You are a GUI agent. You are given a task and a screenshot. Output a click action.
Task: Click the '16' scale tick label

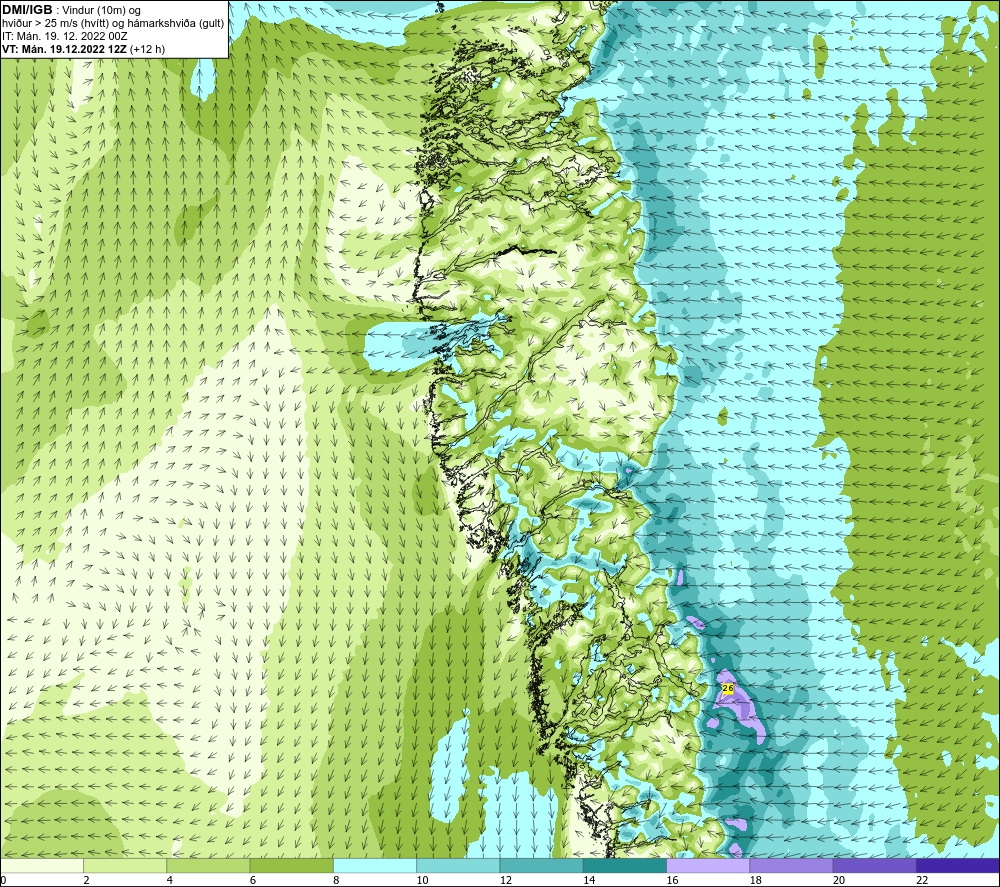point(672,881)
